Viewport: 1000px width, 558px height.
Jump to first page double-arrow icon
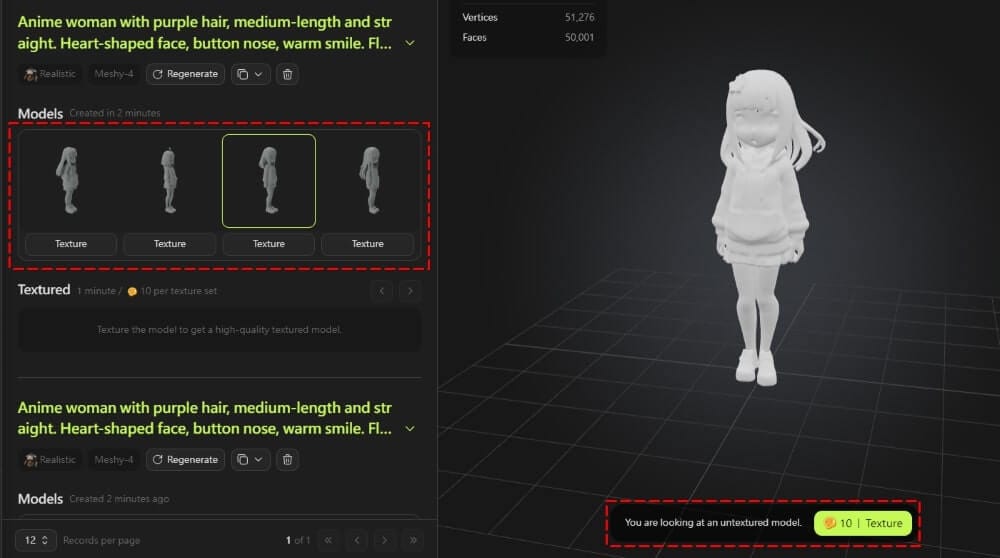pyautogui.click(x=328, y=540)
